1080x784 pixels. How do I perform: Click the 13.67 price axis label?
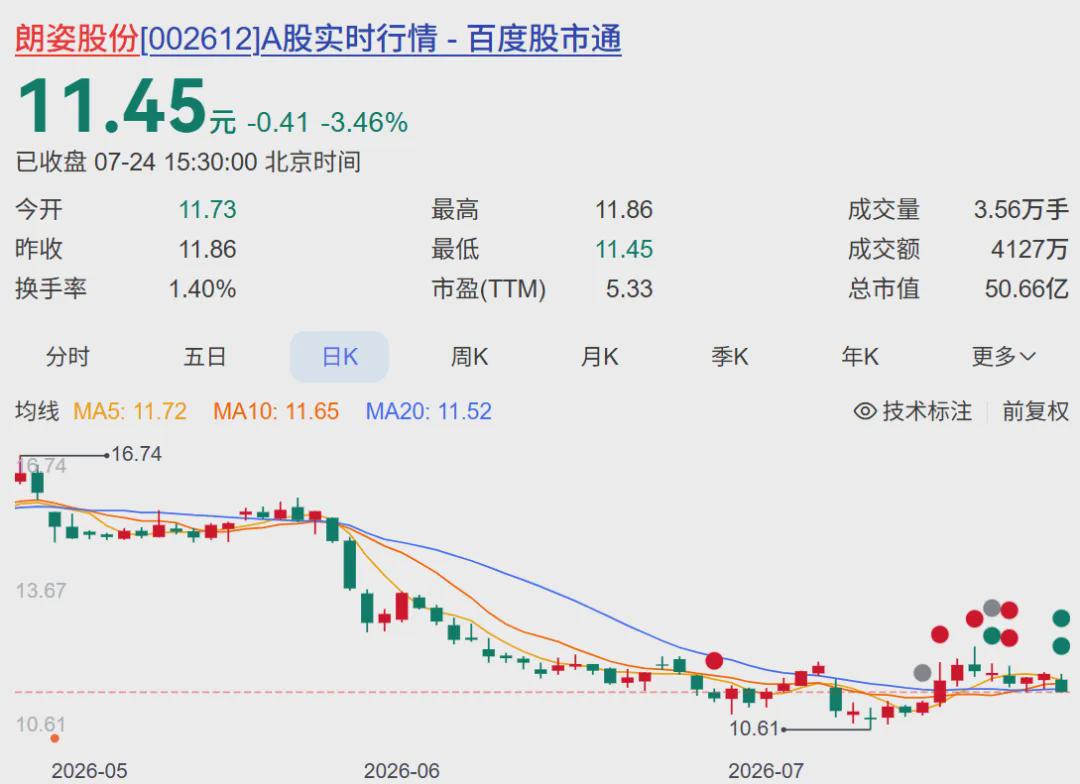pos(41,590)
